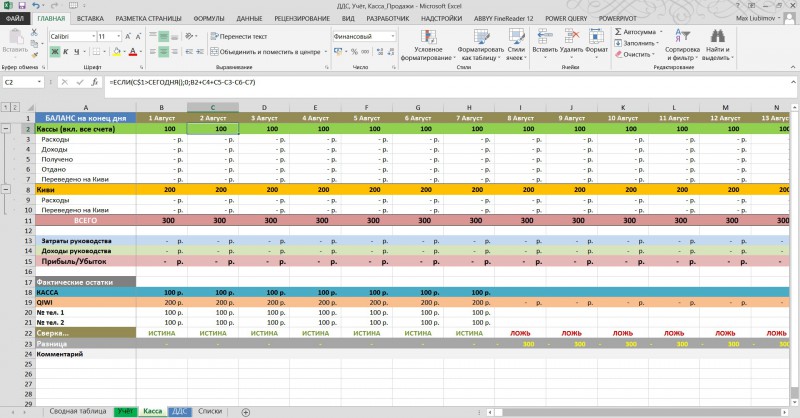Apply percent style with the % icon
Image resolution: width=800 pixels, height=418 pixels.
pos(354,52)
